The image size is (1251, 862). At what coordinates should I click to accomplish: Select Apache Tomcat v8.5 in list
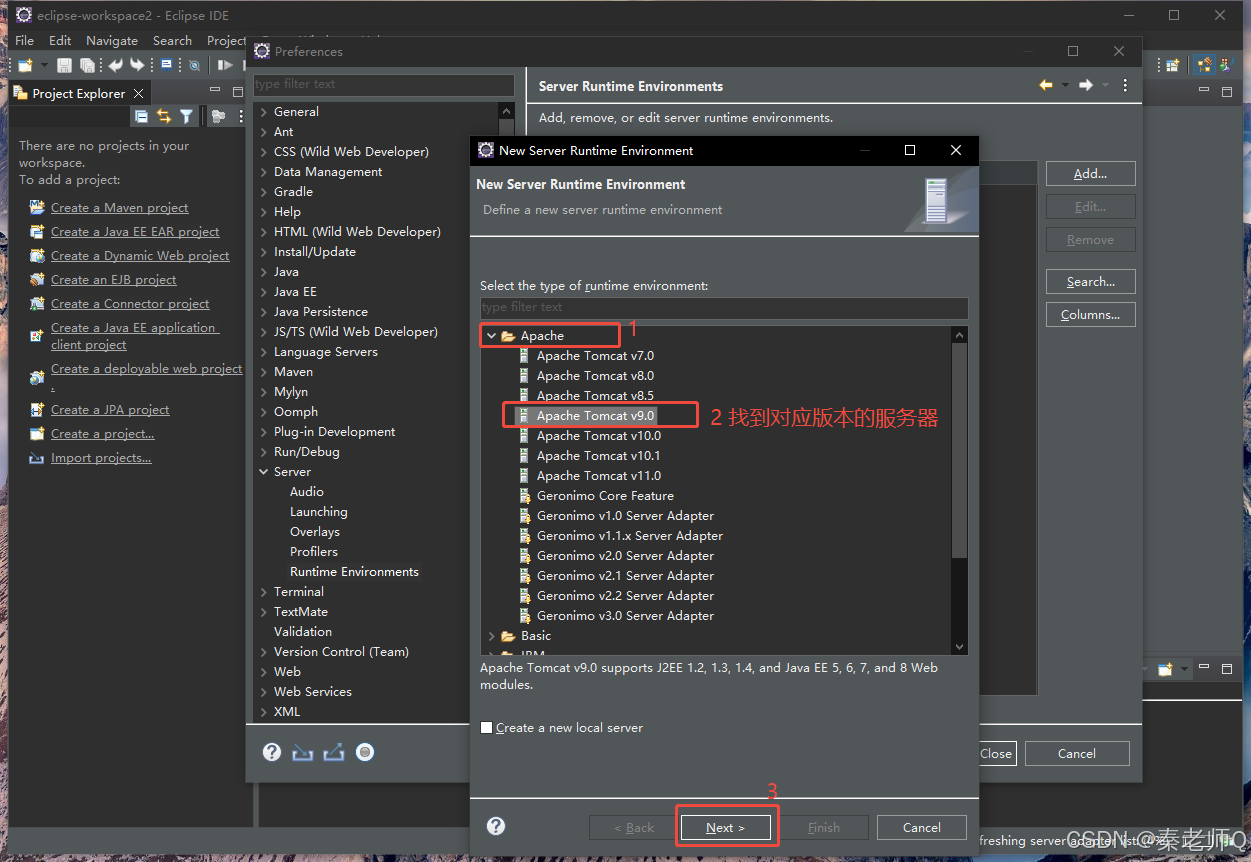click(595, 396)
